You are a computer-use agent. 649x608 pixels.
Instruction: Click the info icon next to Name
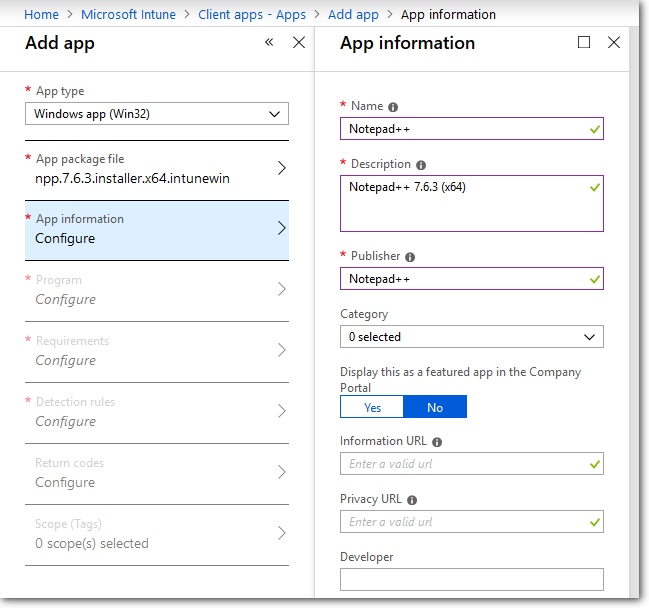(393, 107)
